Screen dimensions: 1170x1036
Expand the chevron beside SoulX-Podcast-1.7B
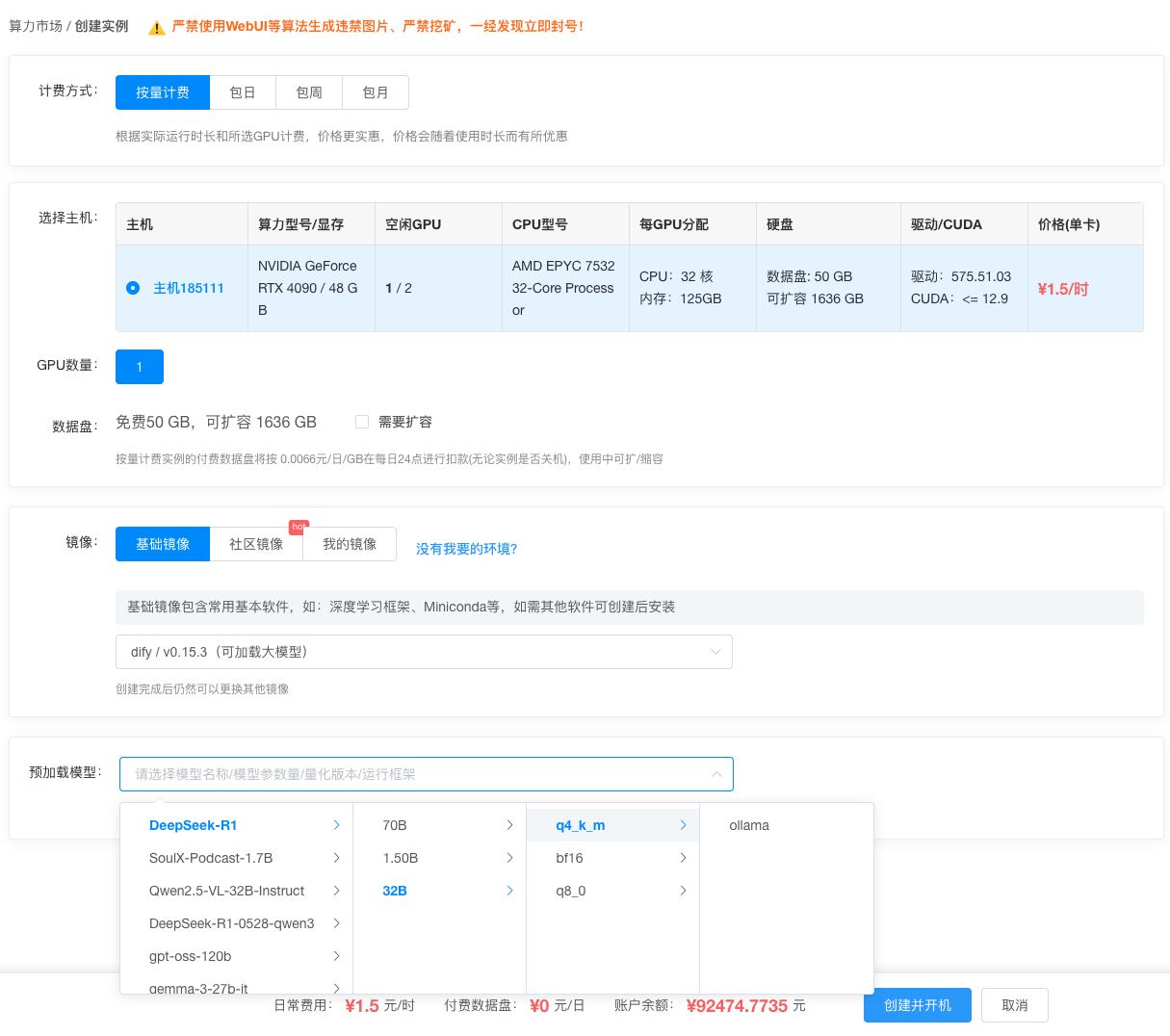pos(336,858)
